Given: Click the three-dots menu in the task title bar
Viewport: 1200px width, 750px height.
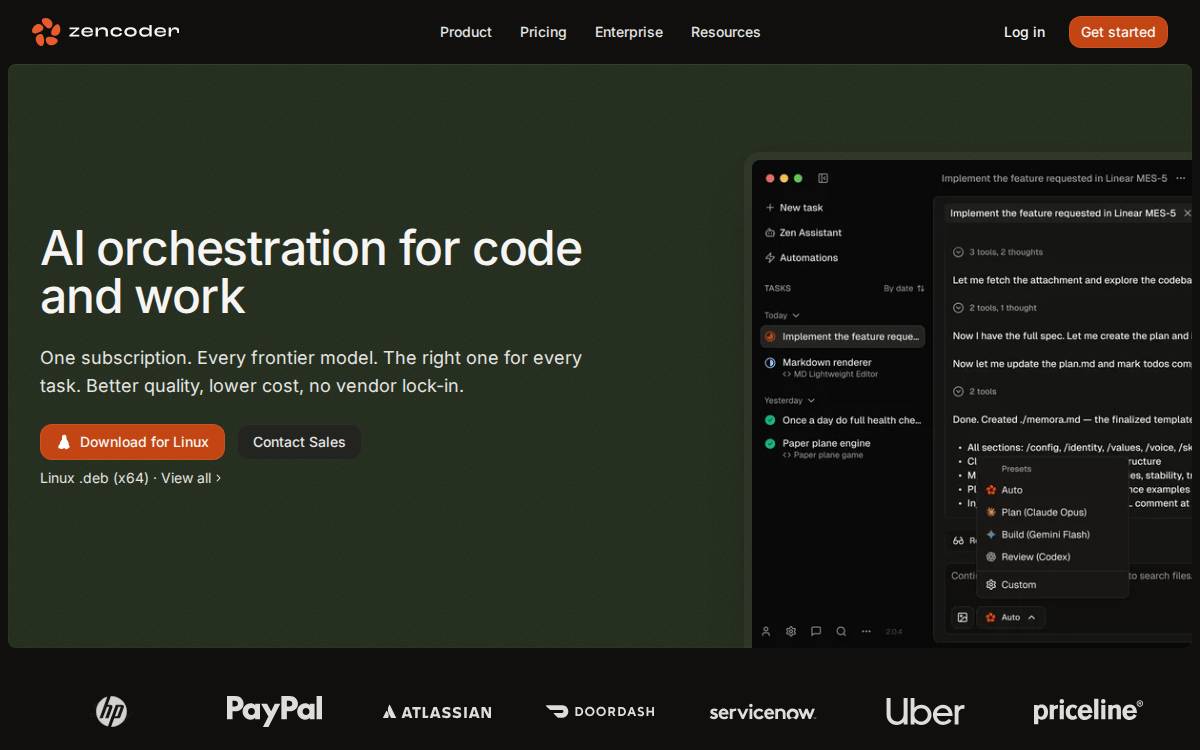Looking at the screenshot, I should pyautogui.click(x=1181, y=178).
